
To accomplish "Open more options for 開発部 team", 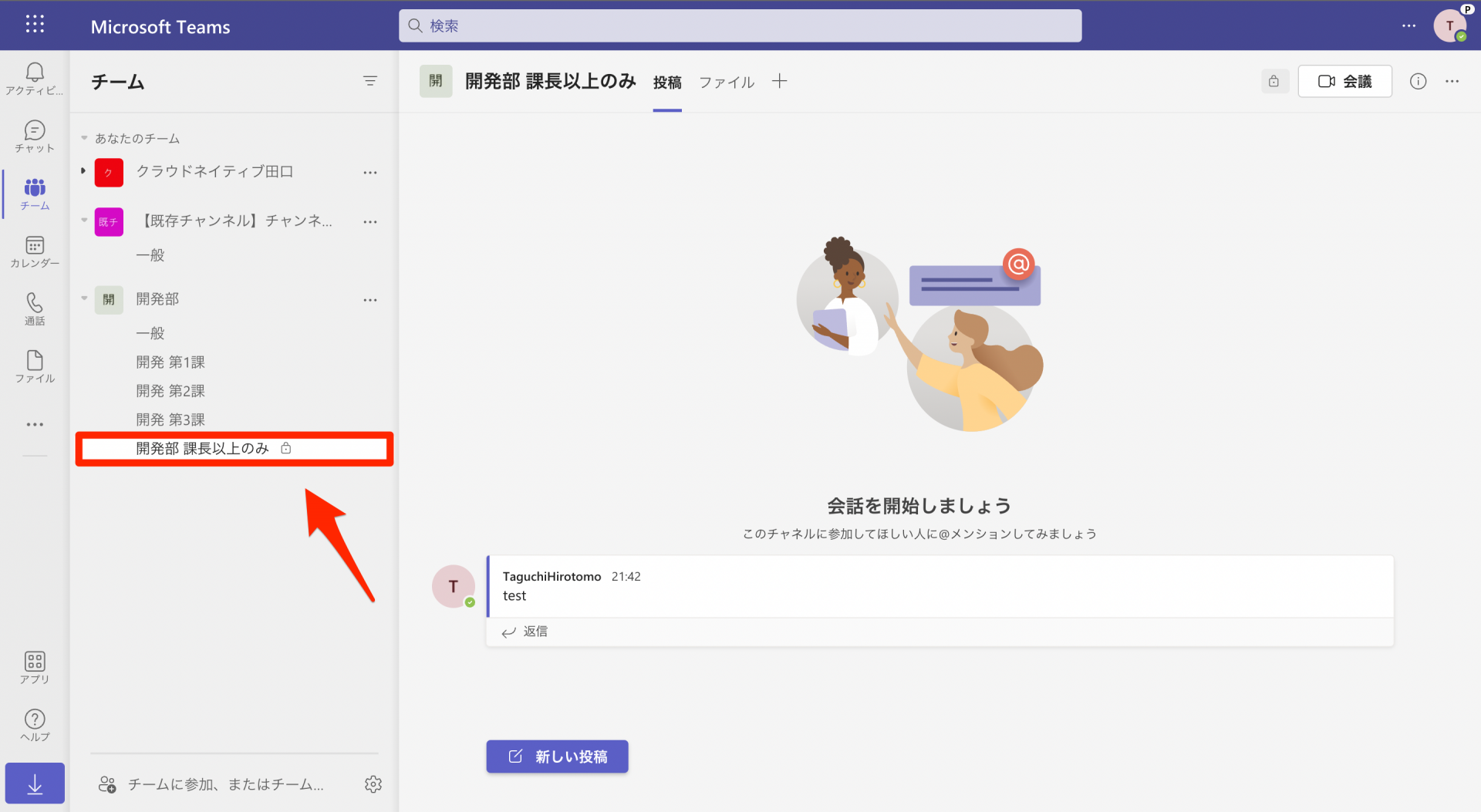I will (x=370, y=300).
